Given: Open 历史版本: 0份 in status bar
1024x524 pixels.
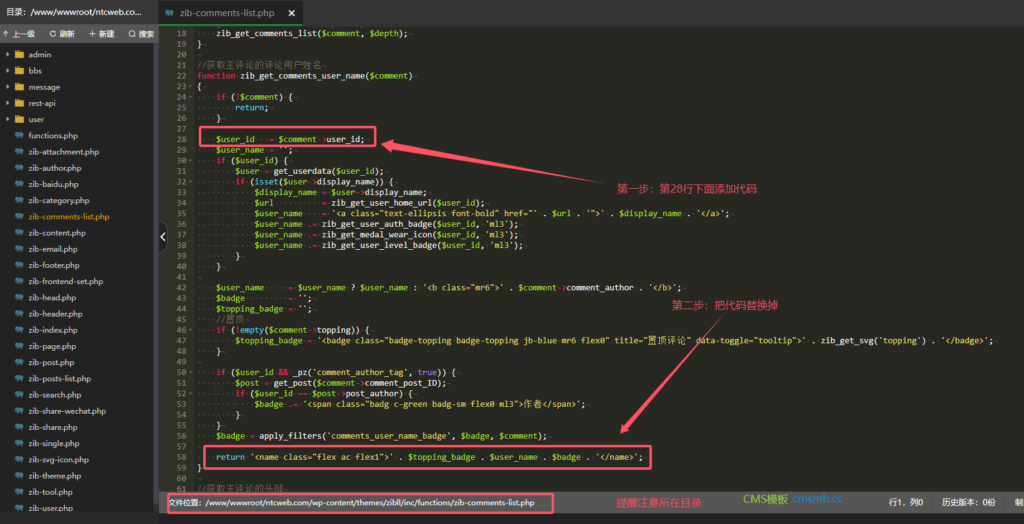Looking at the screenshot, I should click(968, 502).
